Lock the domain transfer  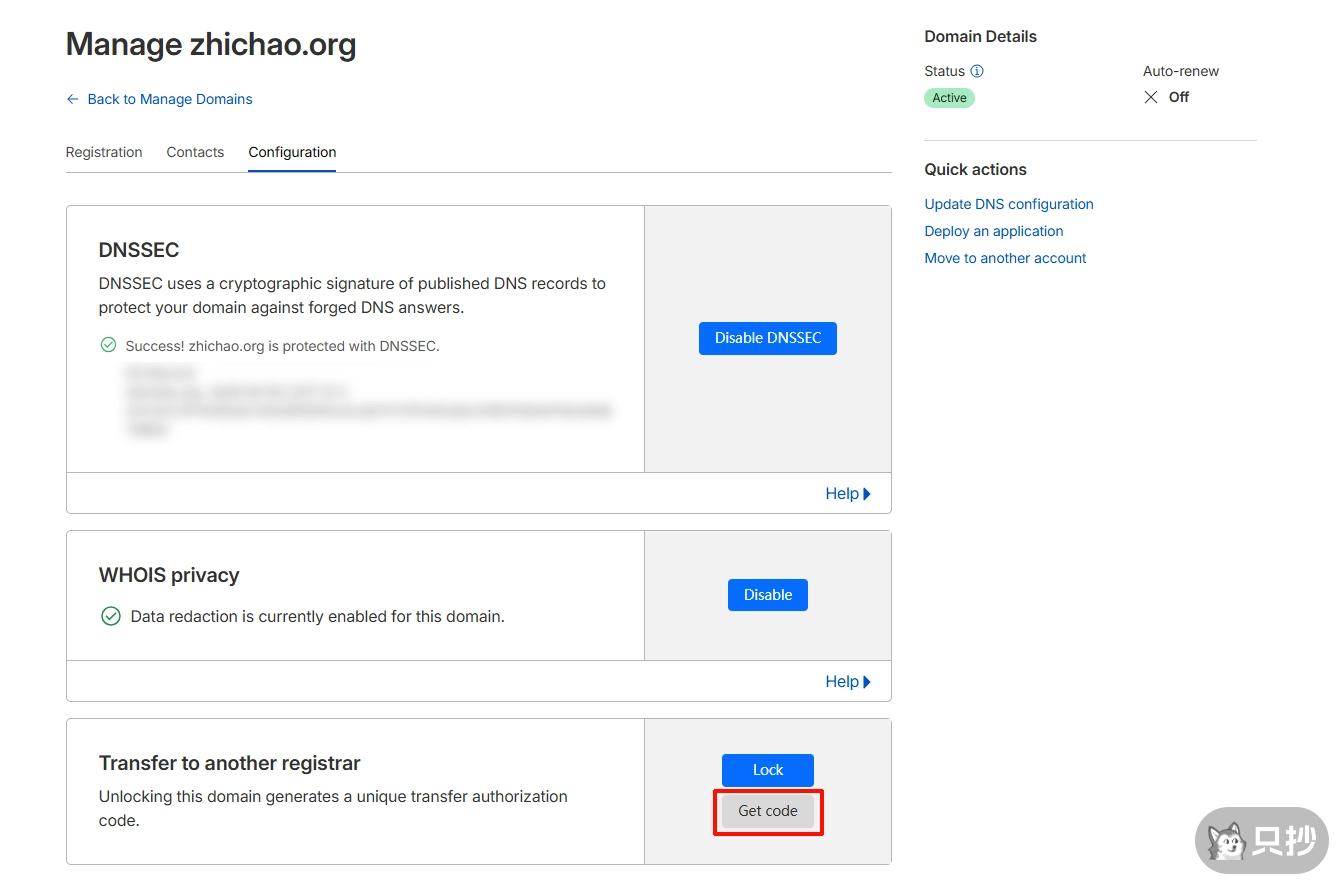(x=767, y=770)
